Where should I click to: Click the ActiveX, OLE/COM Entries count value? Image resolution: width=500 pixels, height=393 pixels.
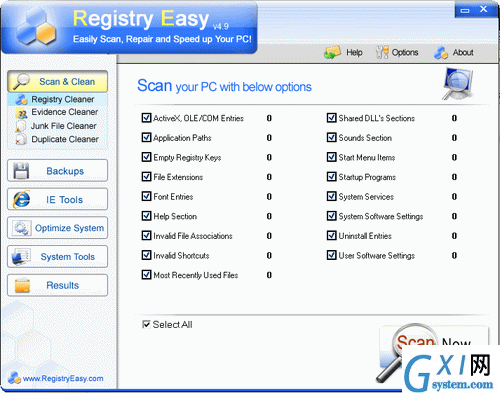(x=269, y=118)
